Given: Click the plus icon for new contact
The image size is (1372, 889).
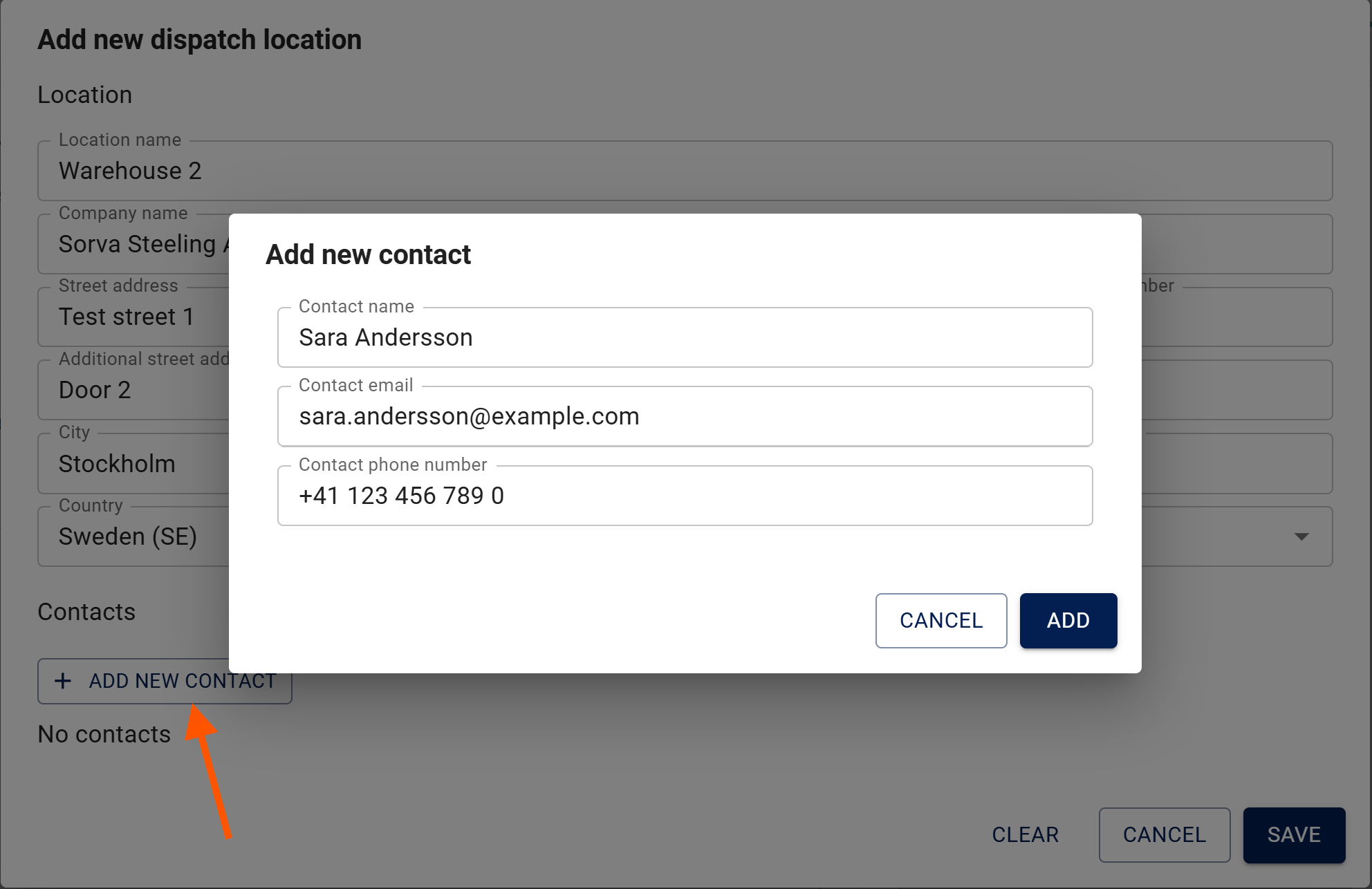Looking at the screenshot, I should tap(63, 681).
